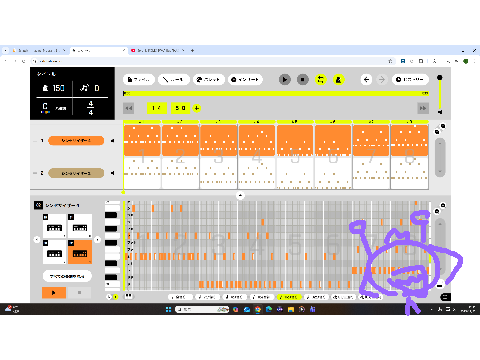Viewport: 480px width, 360px height.
Task: Stop song playback with the top stop button
Action: point(303,80)
